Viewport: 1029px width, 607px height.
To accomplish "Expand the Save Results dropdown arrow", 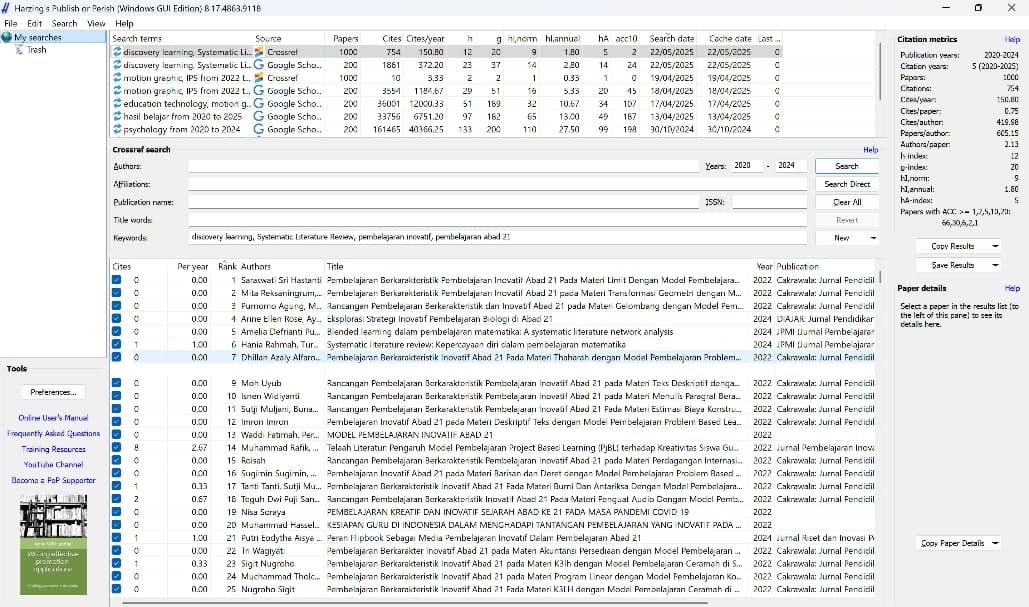I will 995,265.
